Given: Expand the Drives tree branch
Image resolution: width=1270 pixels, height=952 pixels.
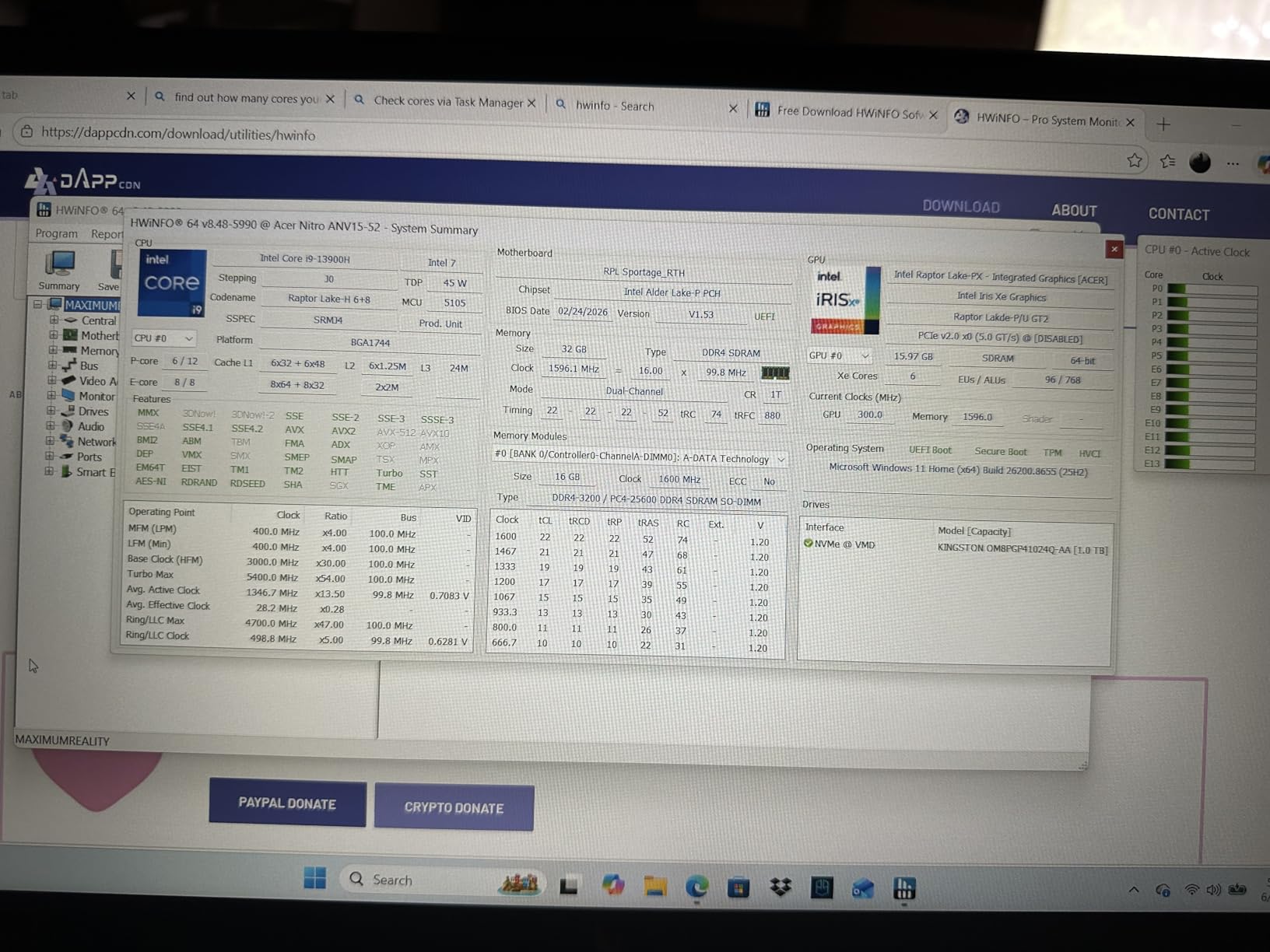Looking at the screenshot, I should (x=51, y=411).
